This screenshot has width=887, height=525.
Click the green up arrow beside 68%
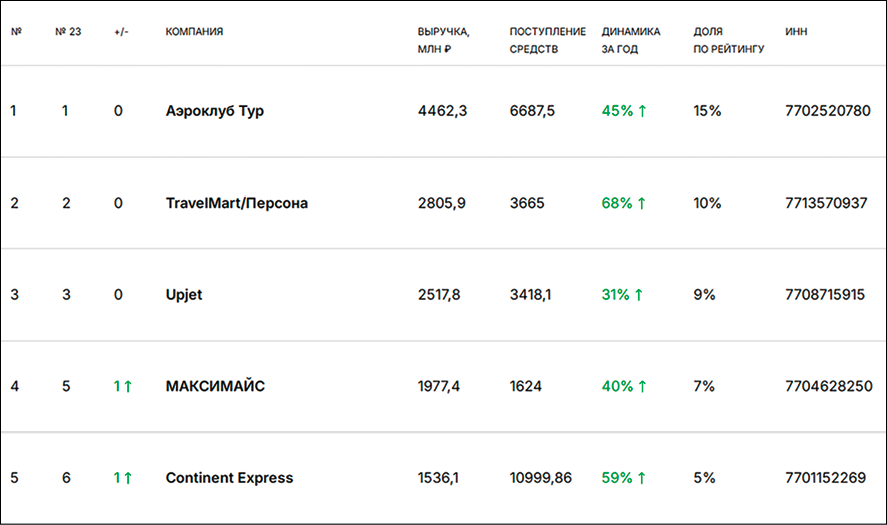(642, 203)
